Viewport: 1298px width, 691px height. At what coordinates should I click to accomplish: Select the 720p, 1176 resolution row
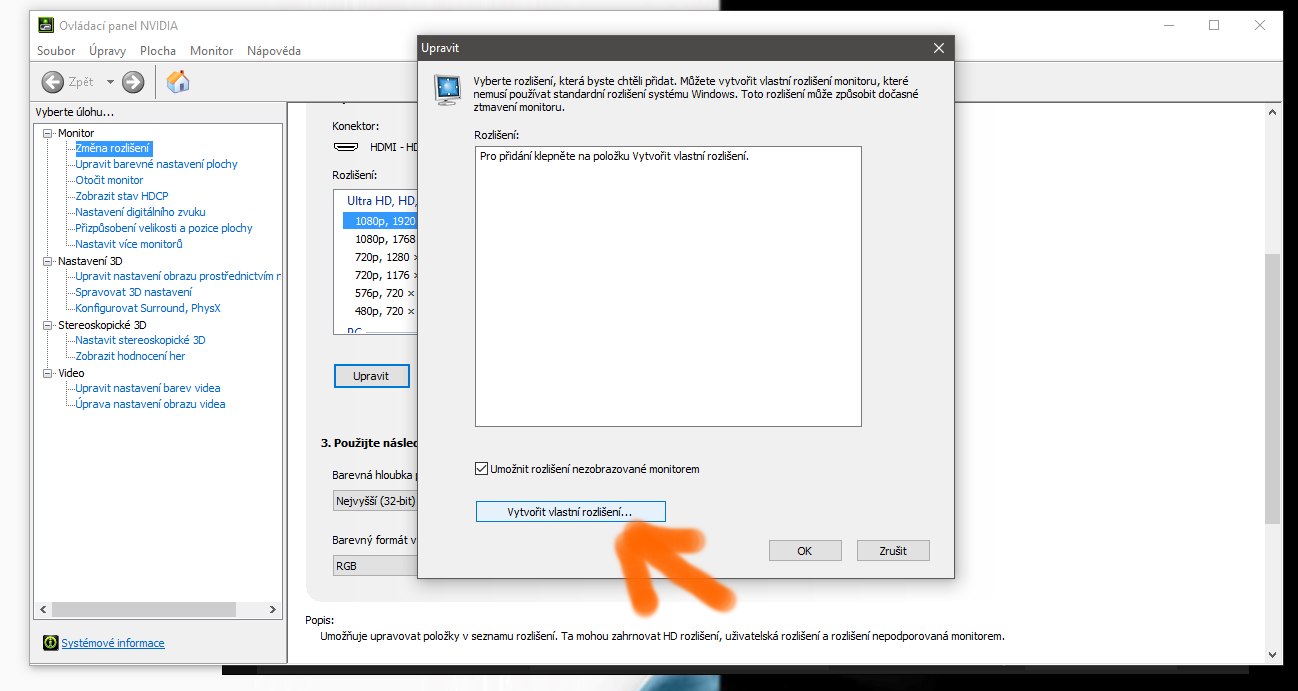pyautogui.click(x=380, y=275)
